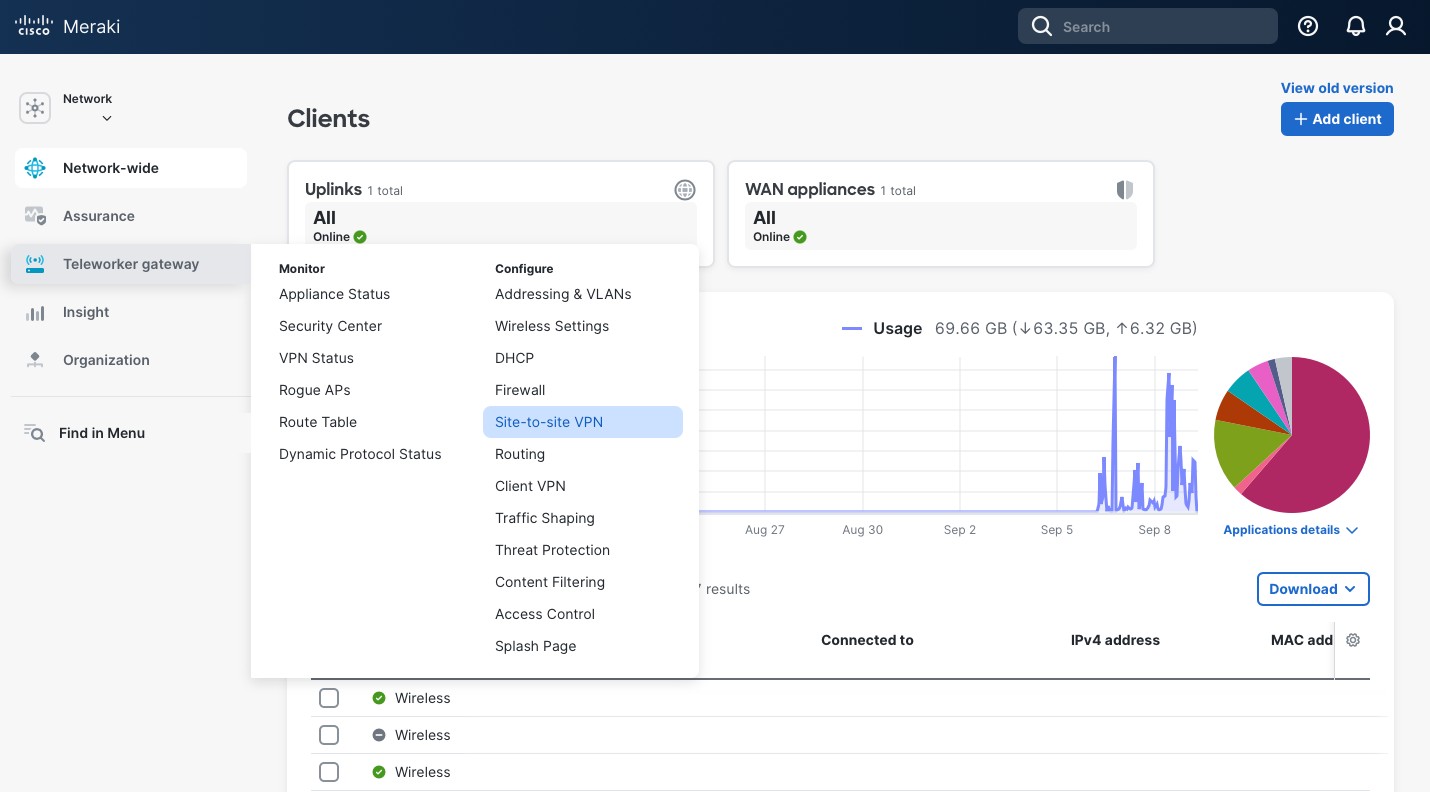Expand Applications details

click(x=1290, y=530)
